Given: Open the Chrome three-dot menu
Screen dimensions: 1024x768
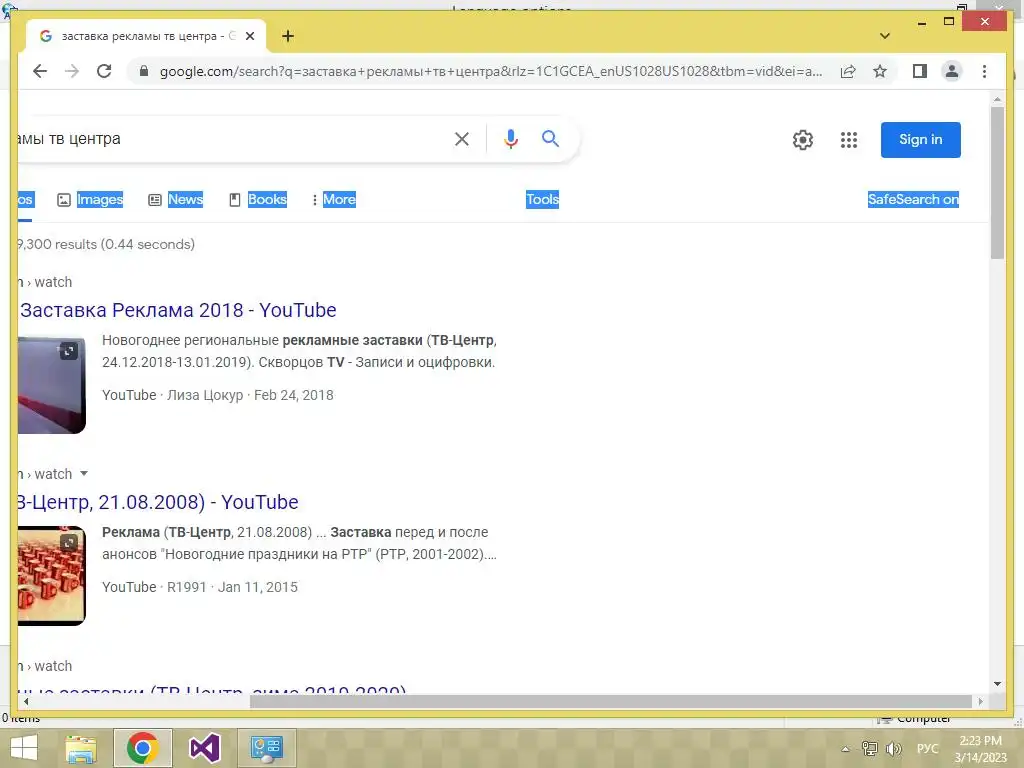Looking at the screenshot, I should [984, 71].
